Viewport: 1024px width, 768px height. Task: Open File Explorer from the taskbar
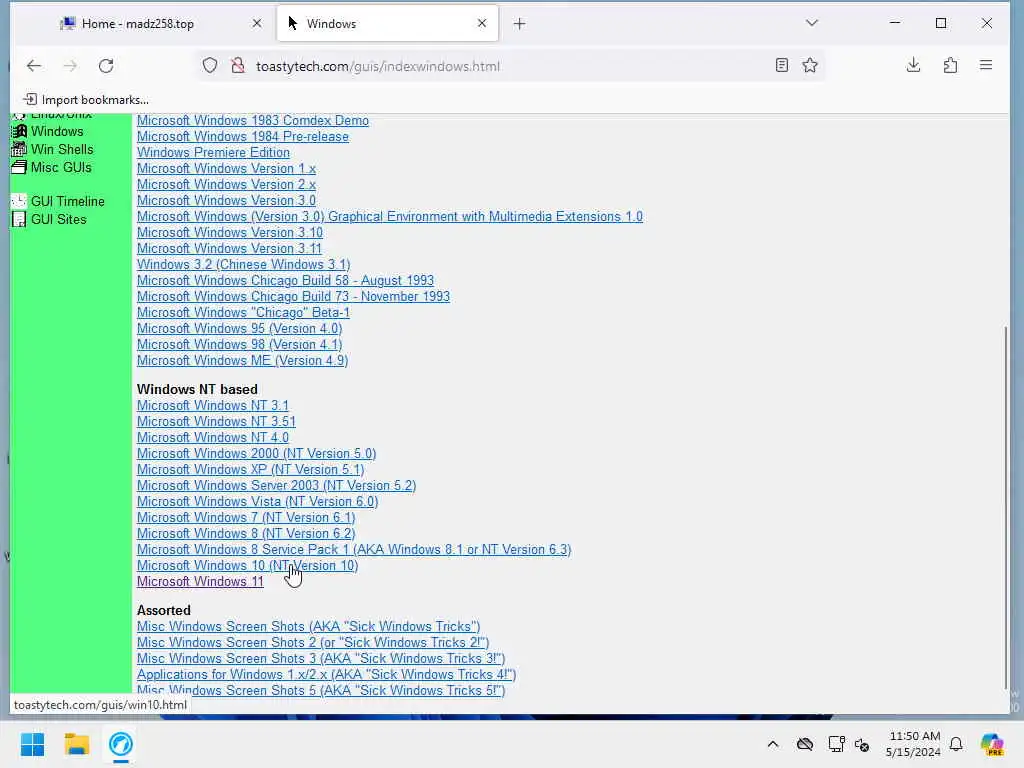(76, 744)
